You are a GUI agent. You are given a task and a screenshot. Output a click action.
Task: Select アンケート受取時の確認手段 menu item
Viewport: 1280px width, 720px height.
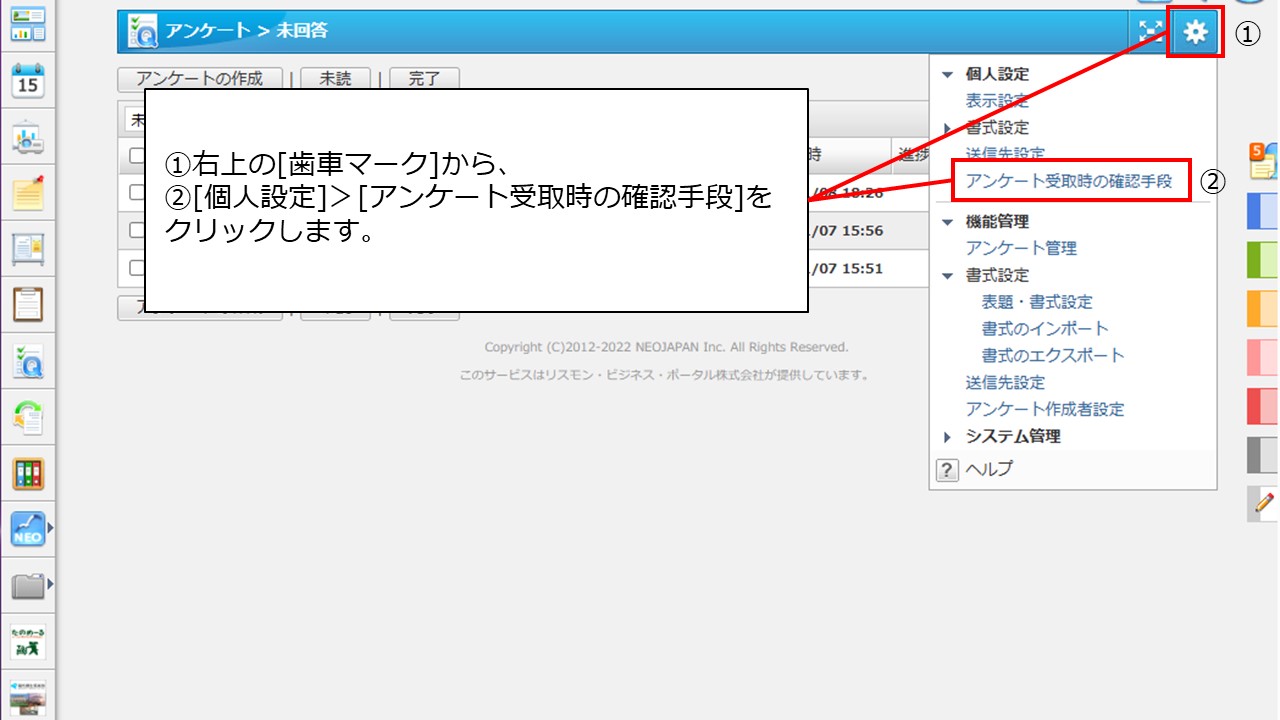pos(1068,181)
